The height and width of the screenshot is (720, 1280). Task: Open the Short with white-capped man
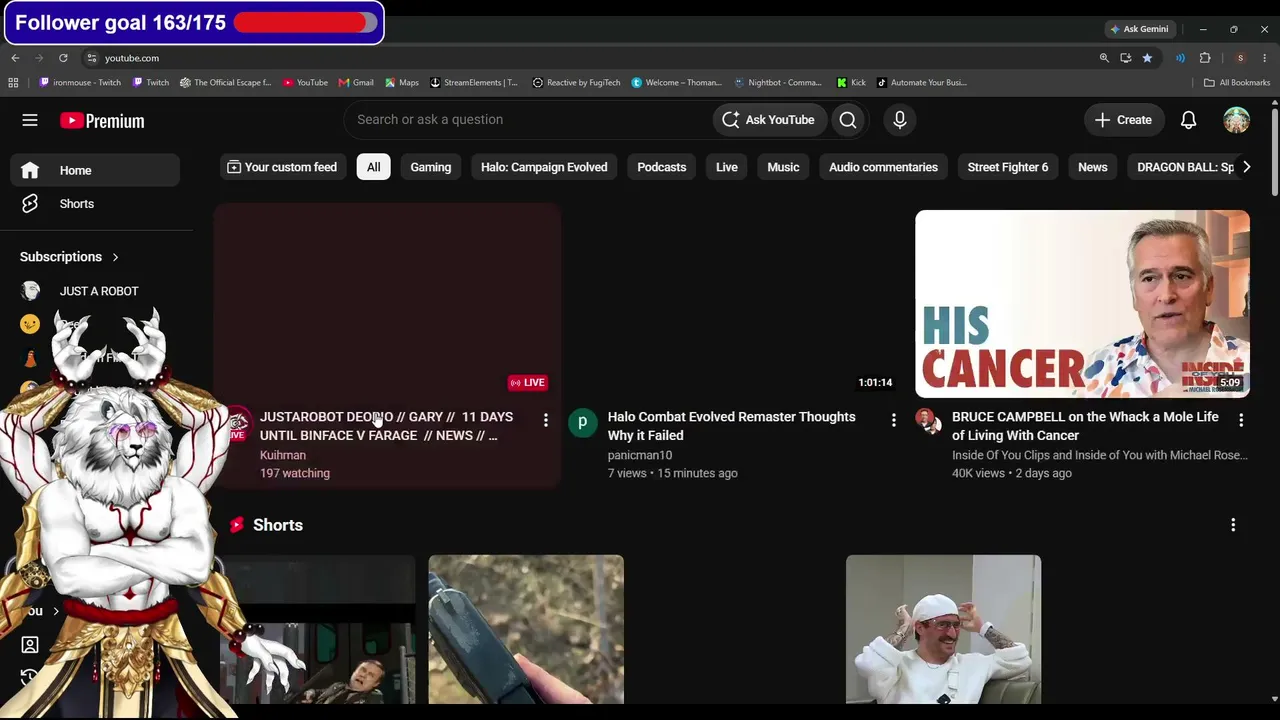point(943,630)
